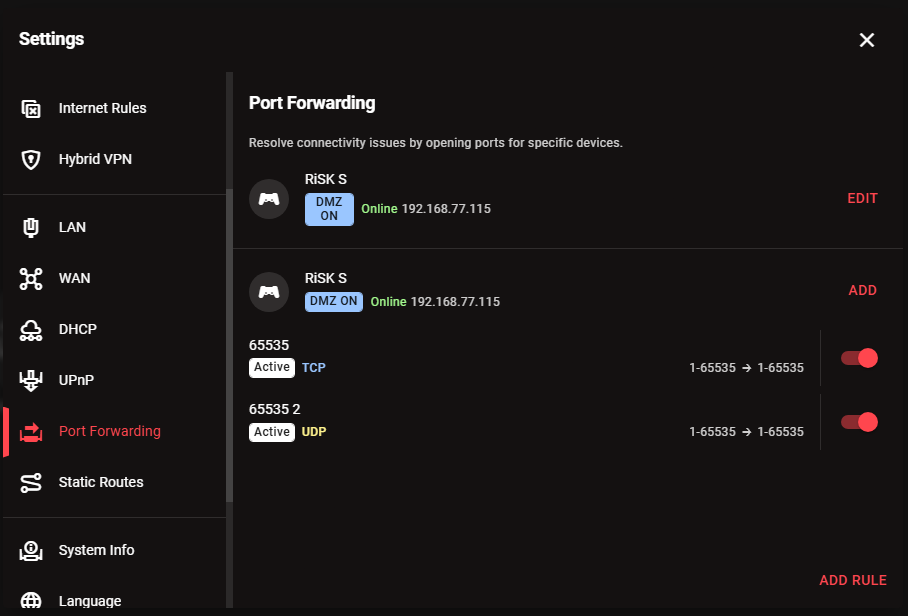Open the Port Forwarding menu item
Screen dimensions: 908x616
pyautogui.click(x=109, y=431)
